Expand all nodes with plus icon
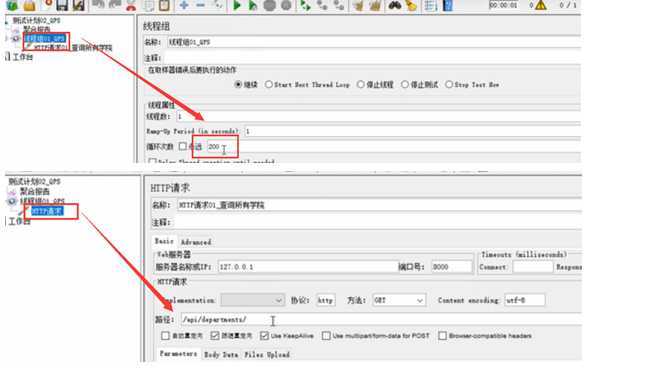The image size is (649, 368). pyautogui.click(x=184, y=5)
